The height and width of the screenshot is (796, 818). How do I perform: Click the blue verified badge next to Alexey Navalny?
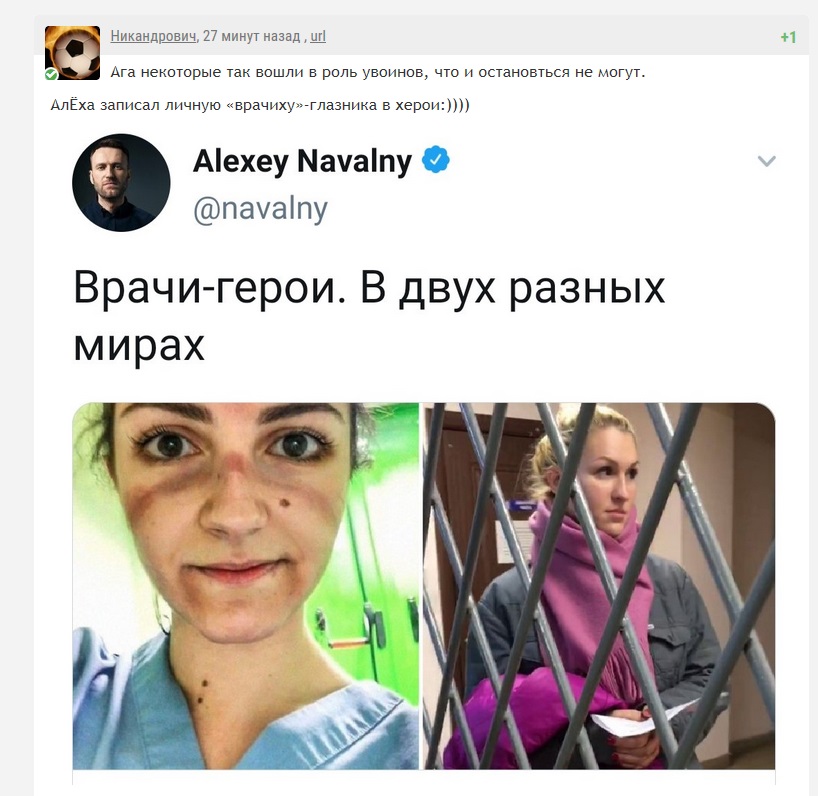point(436,160)
